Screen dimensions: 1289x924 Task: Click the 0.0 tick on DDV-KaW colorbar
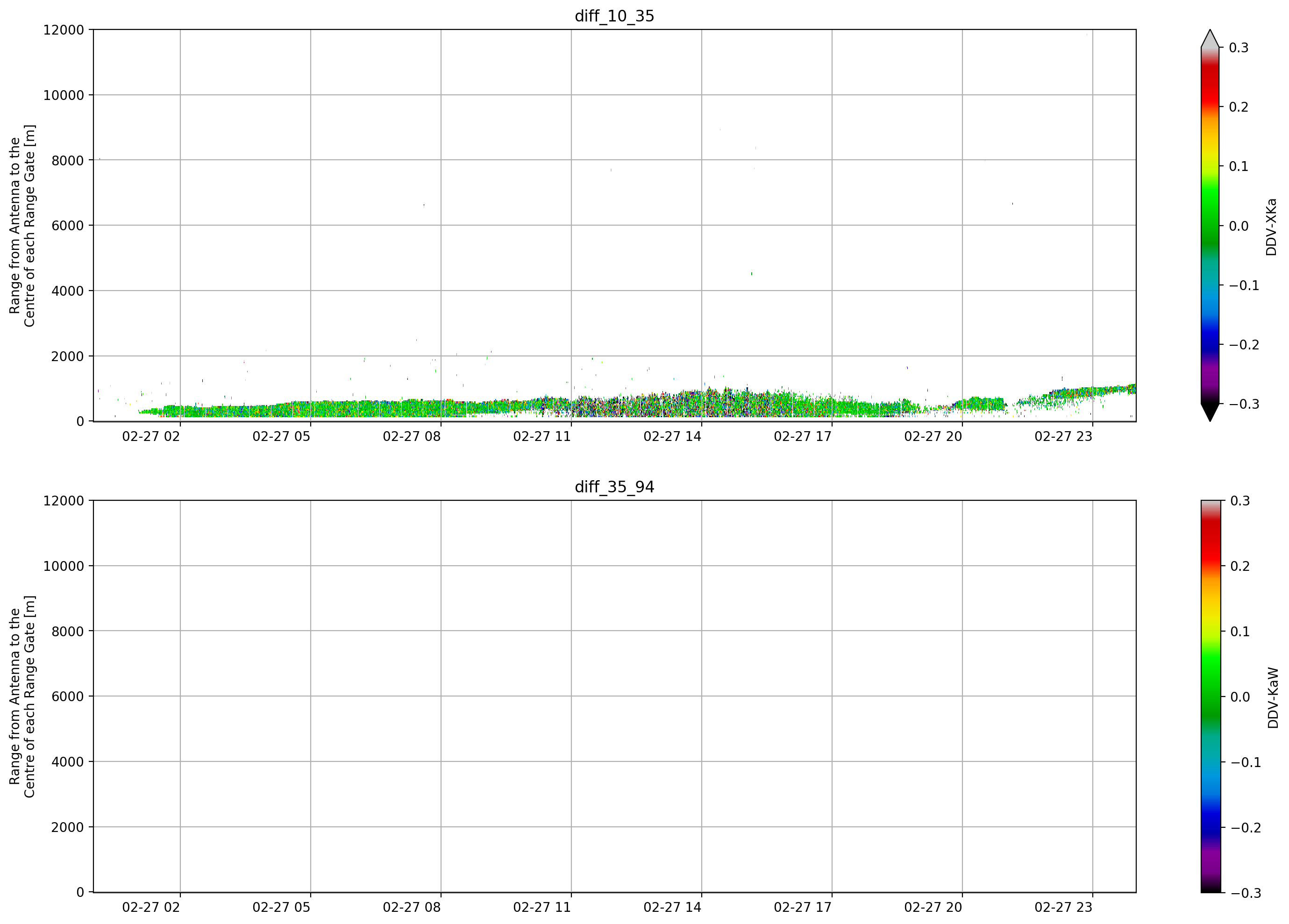click(x=1240, y=697)
